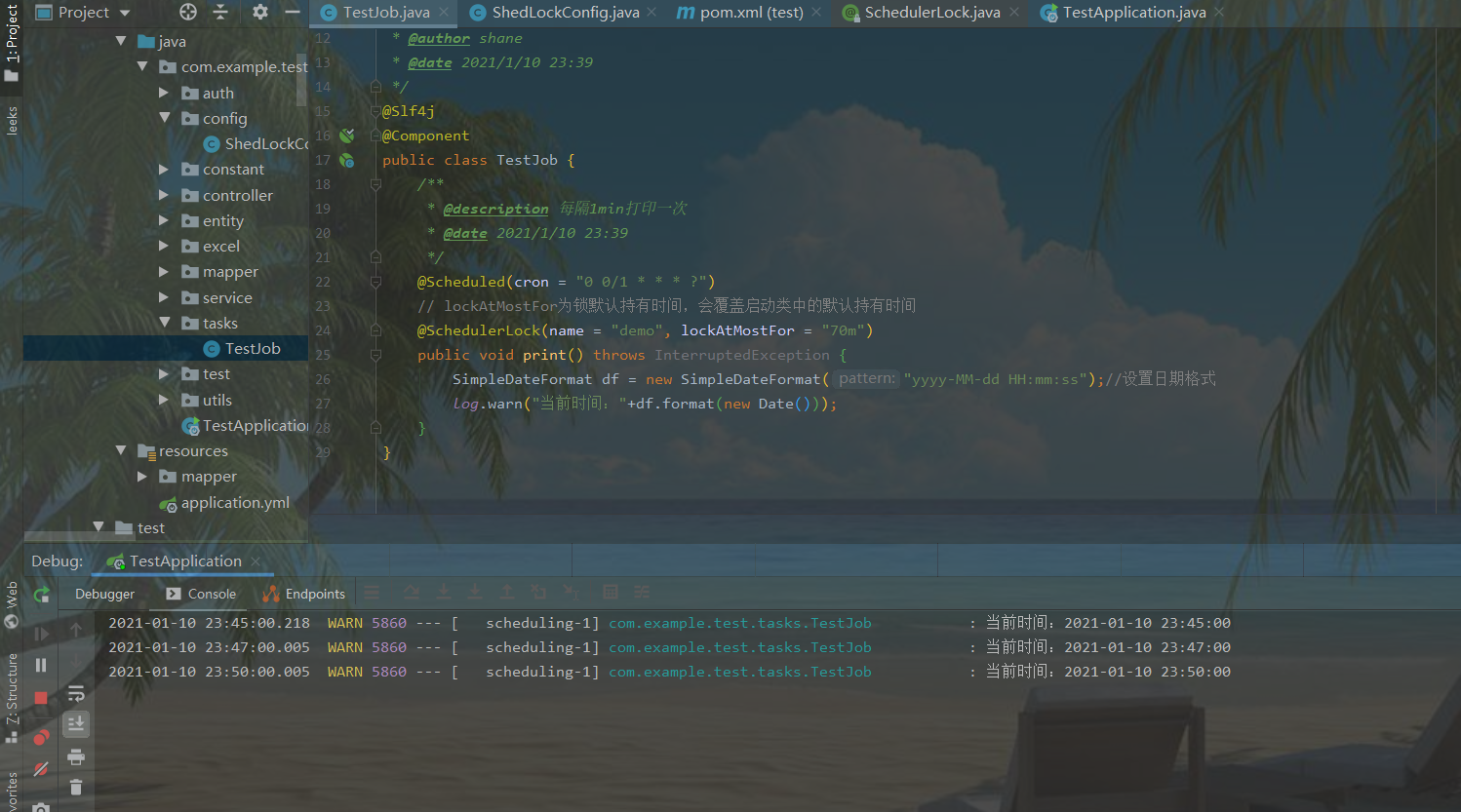The height and width of the screenshot is (812, 1461).
Task: Expand the service package
Action: tap(164, 297)
